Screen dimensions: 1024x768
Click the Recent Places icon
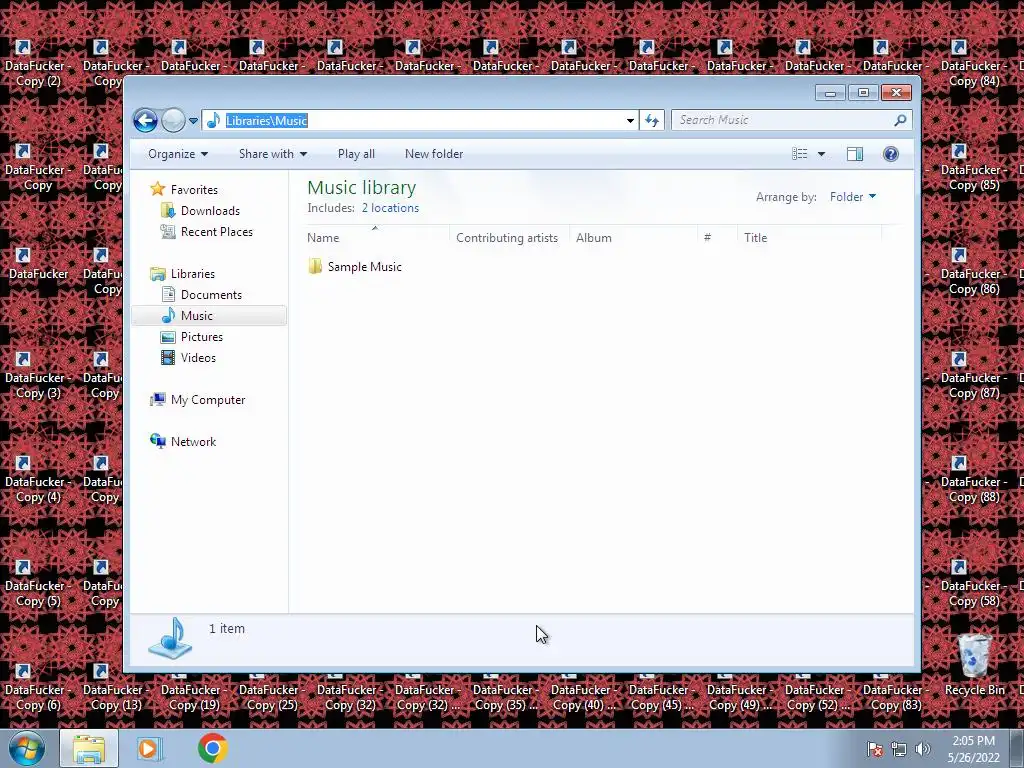pos(168,231)
